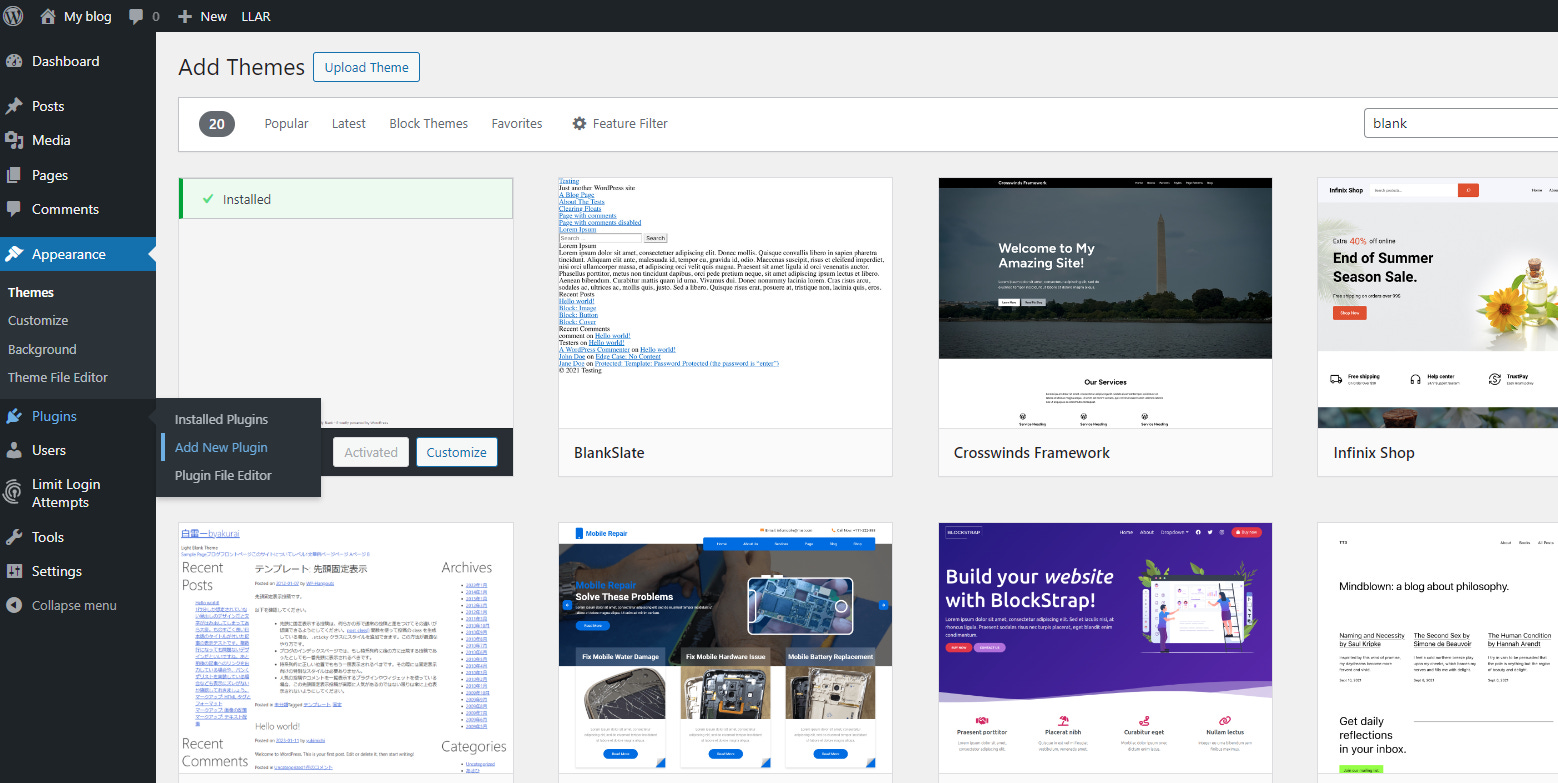This screenshot has width=1558, height=783.
Task: Open the BlockStrap theme thumbnail
Action: tap(1105, 648)
